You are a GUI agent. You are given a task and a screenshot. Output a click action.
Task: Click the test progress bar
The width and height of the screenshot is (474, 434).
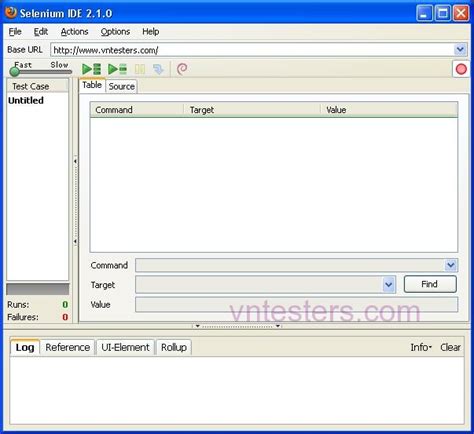[x=38, y=289]
